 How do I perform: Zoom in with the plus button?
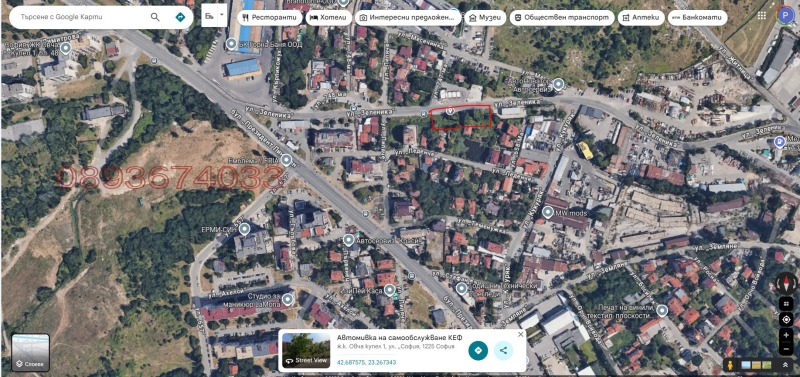(786, 335)
